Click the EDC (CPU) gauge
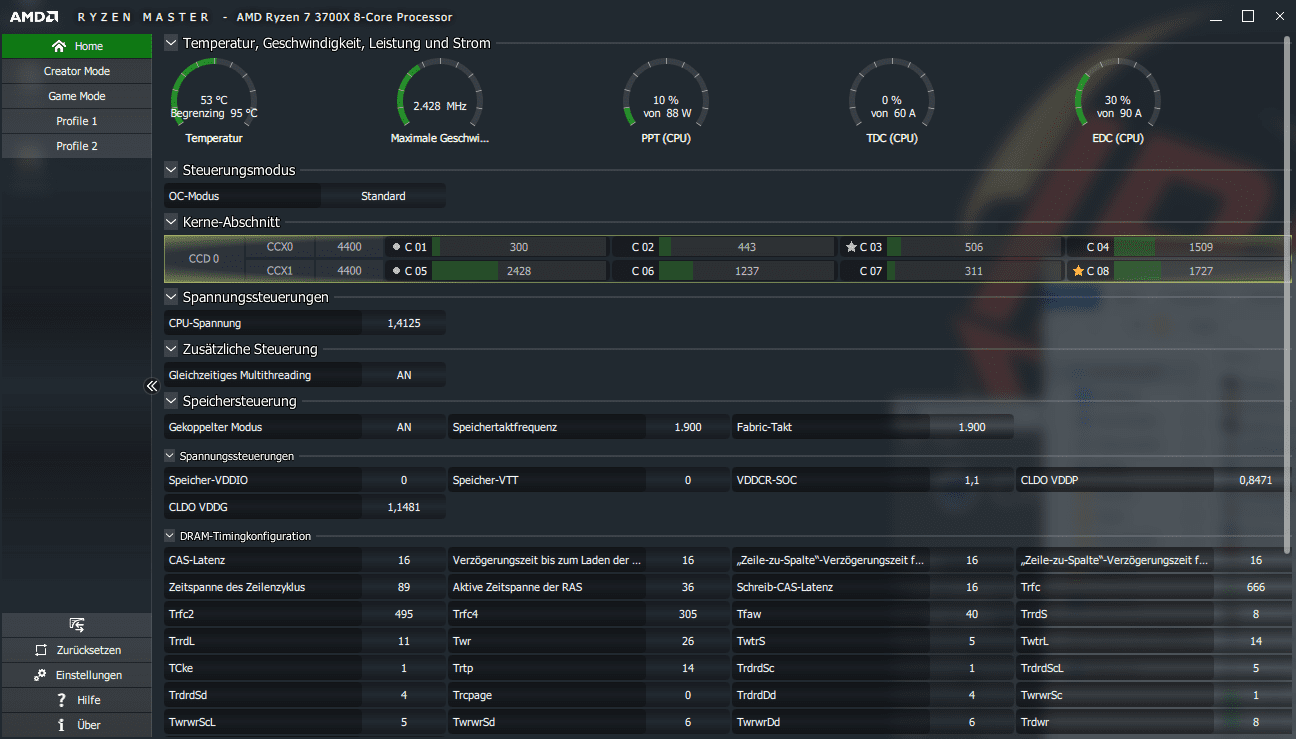Screen dimensions: 1296x739 pyautogui.click(x=1118, y=102)
